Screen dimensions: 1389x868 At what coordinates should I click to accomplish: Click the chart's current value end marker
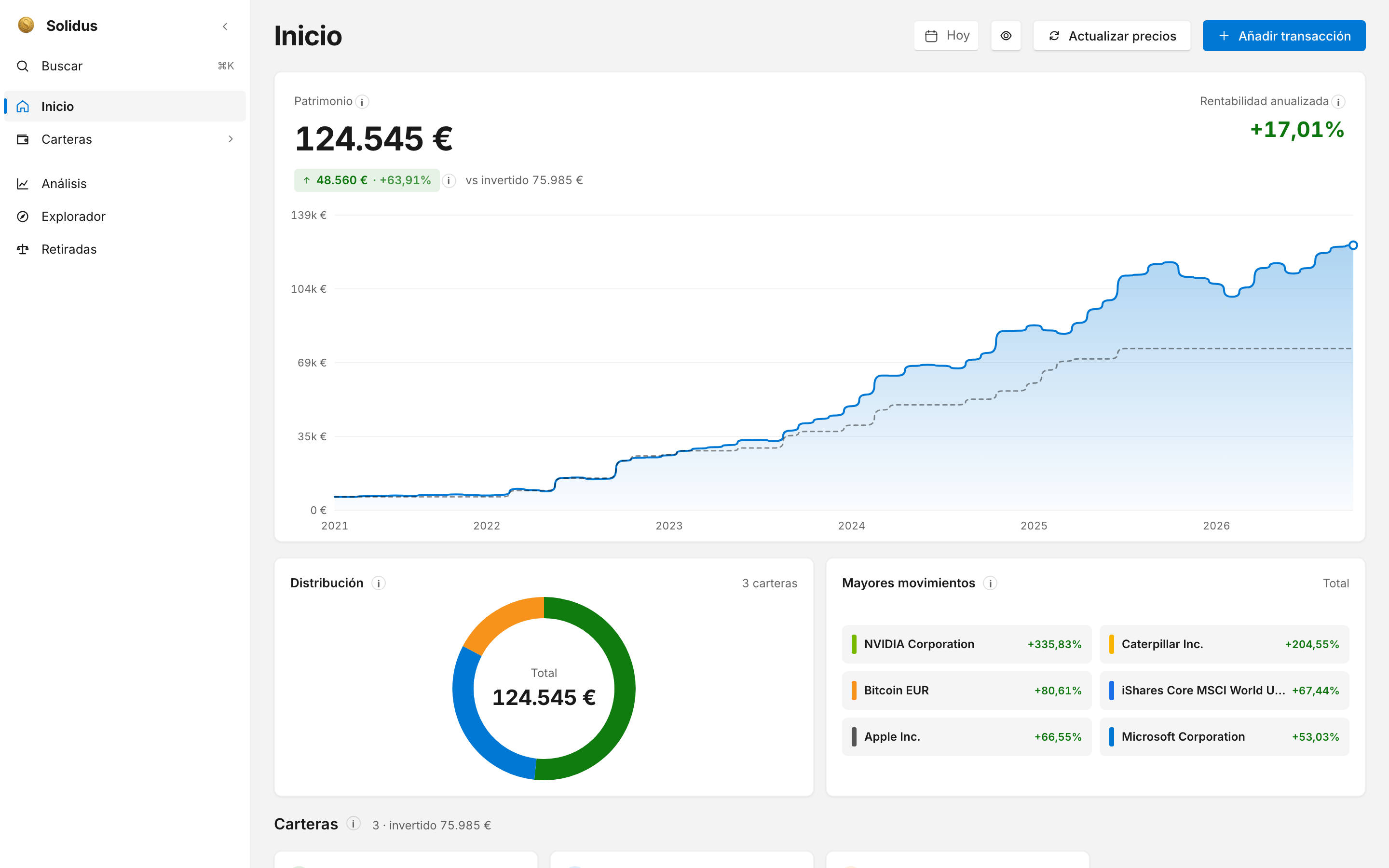(1353, 245)
